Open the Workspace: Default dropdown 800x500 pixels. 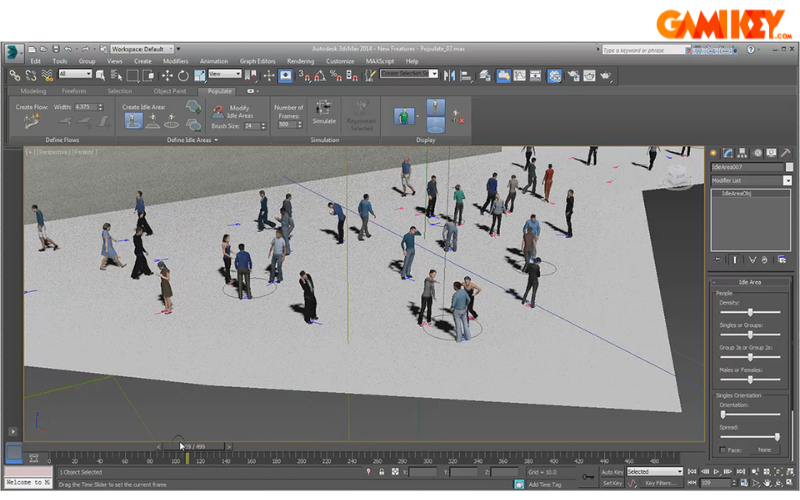tap(142, 49)
